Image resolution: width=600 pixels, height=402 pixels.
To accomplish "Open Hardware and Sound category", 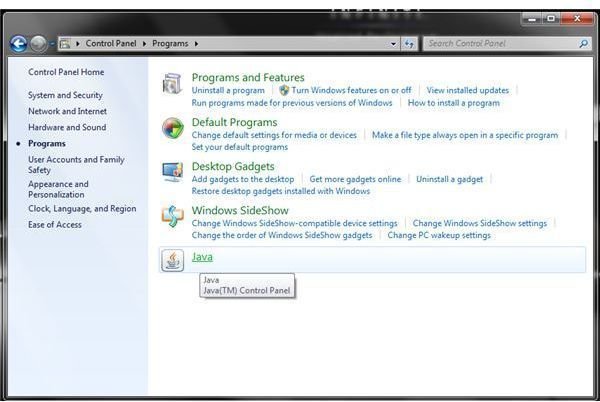I will pyautogui.click(x=67, y=127).
